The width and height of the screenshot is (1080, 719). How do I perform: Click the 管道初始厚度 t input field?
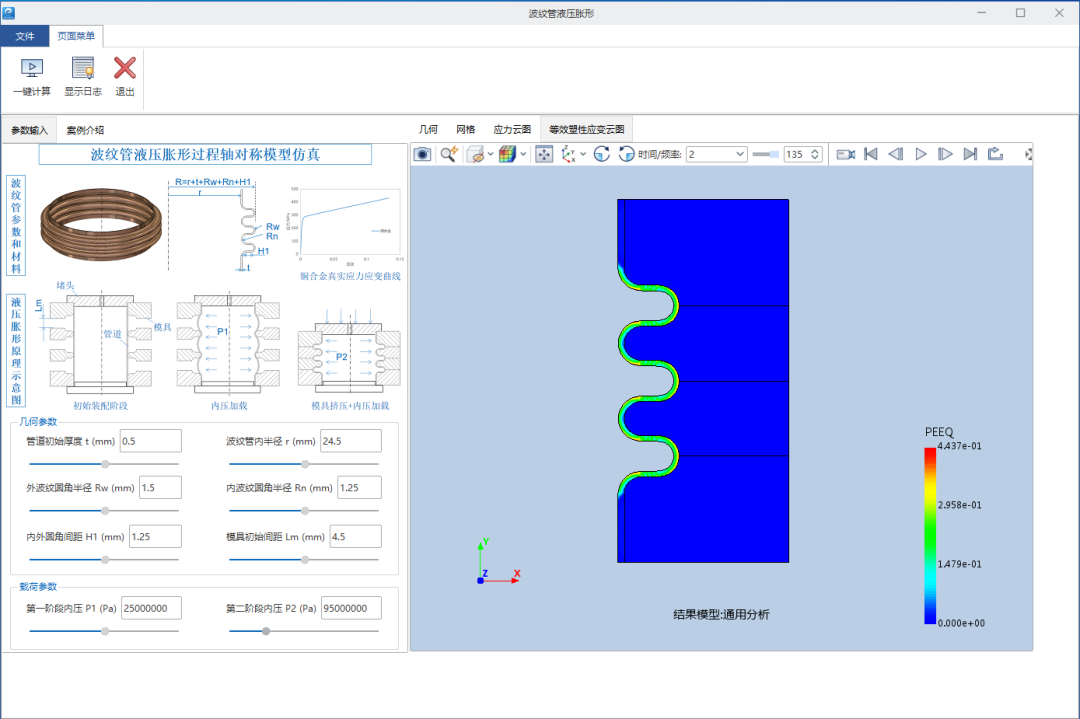[151, 441]
